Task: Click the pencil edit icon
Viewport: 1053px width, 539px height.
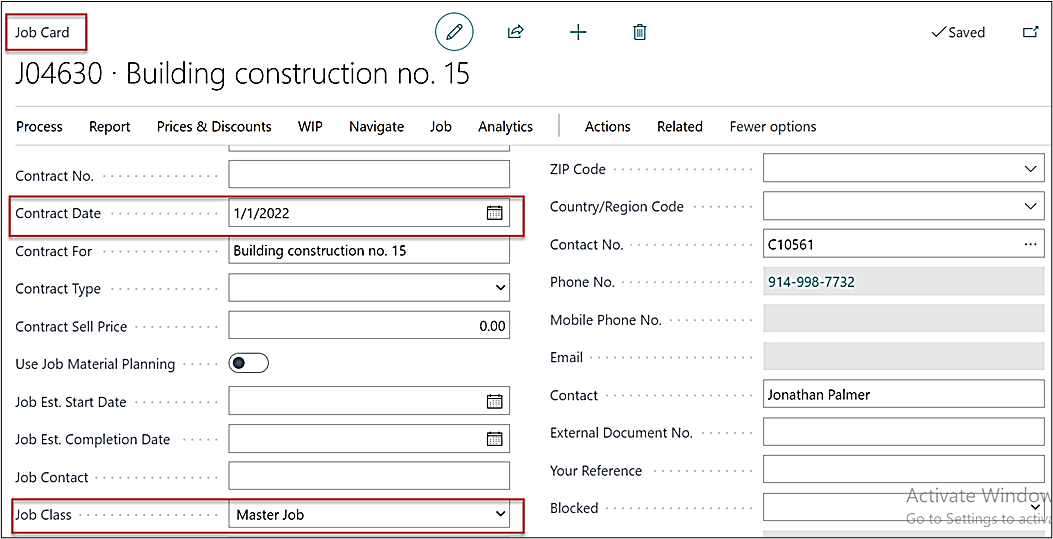Action: pos(454,32)
